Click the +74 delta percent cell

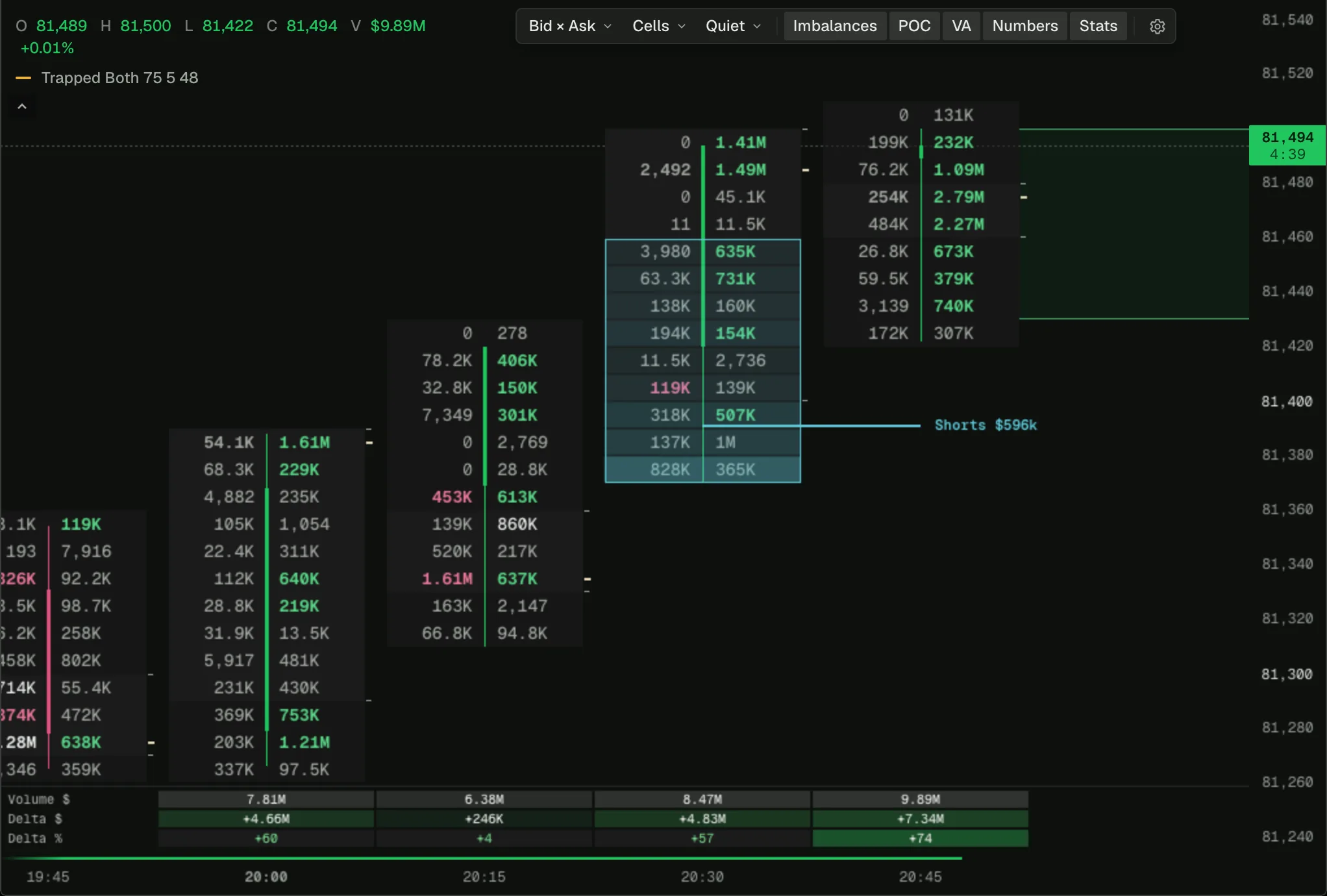pyautogui.click(x=920, y=838)
